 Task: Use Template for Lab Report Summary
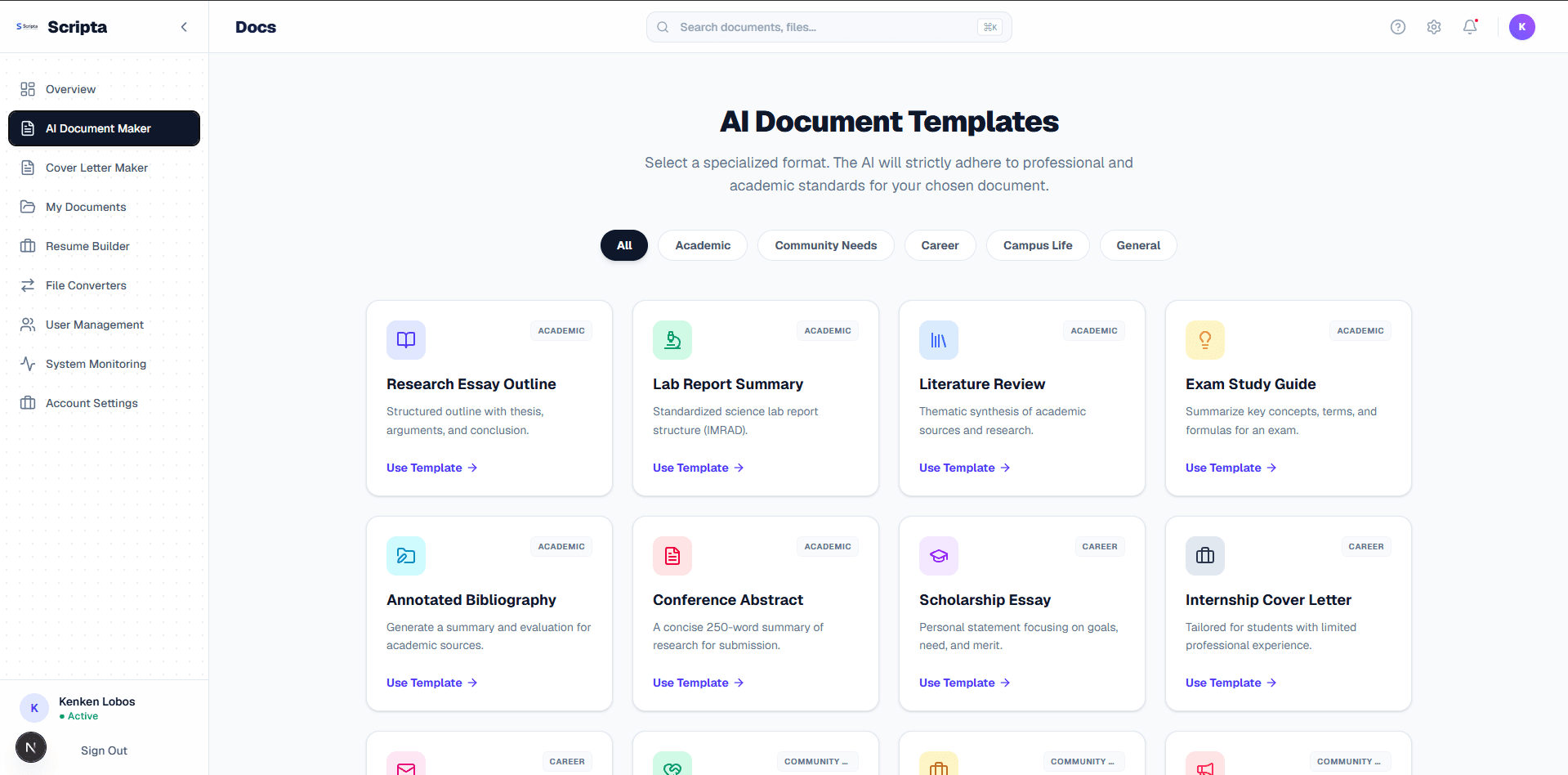click(698, 468)
